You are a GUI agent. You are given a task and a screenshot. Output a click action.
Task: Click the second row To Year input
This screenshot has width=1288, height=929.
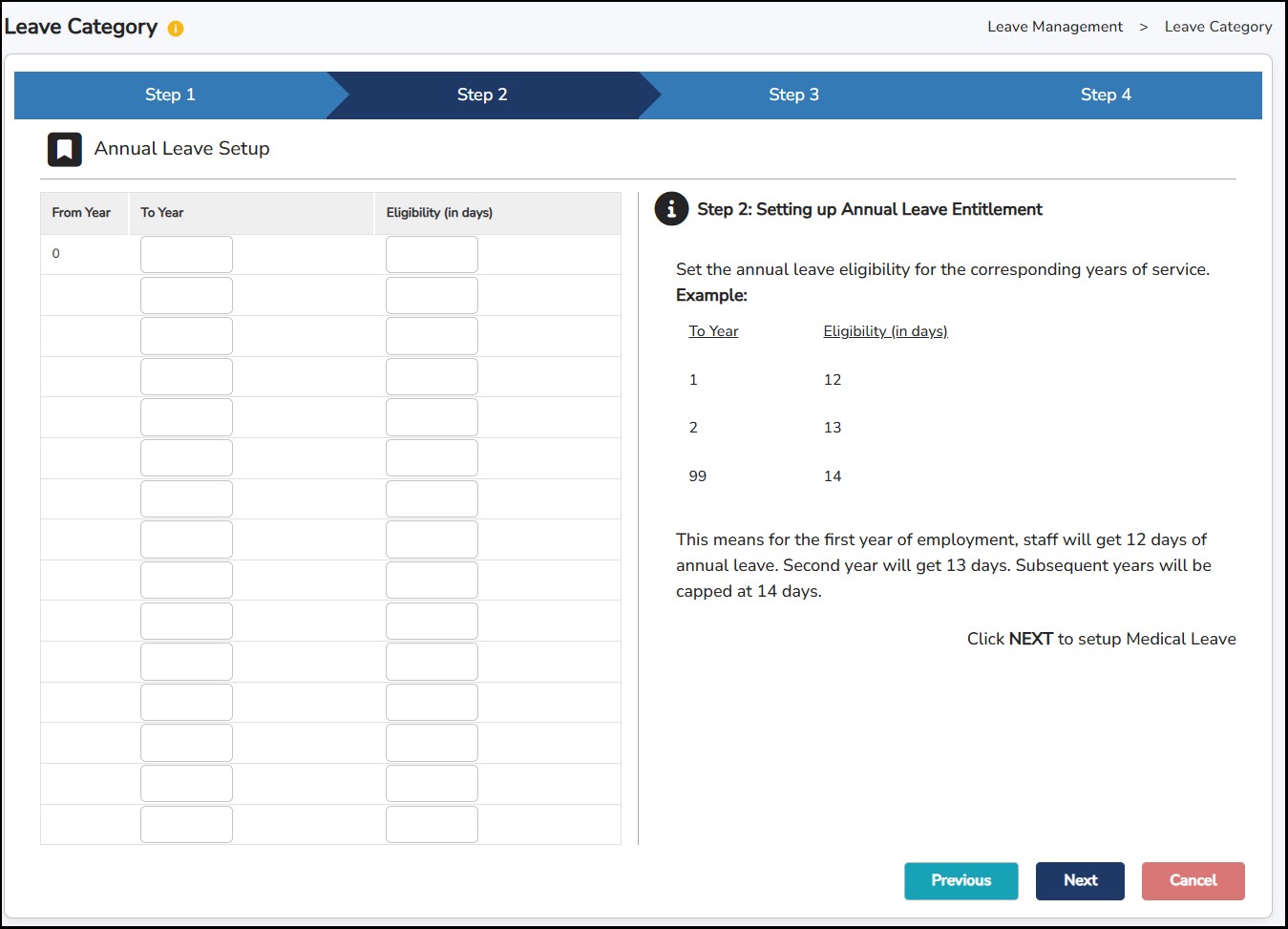pyautogui.click(x=186, y=296)
